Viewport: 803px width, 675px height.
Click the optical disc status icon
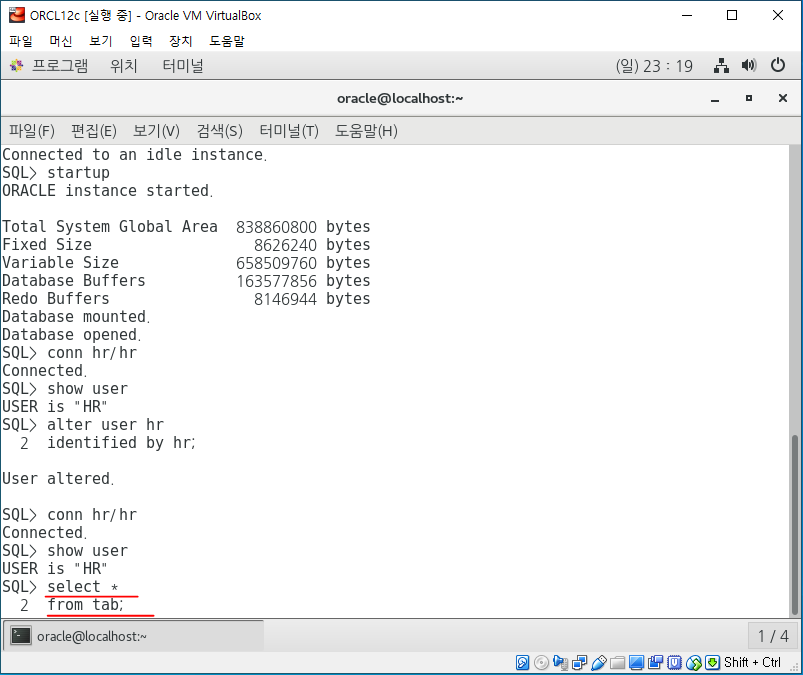coord(541,663)
